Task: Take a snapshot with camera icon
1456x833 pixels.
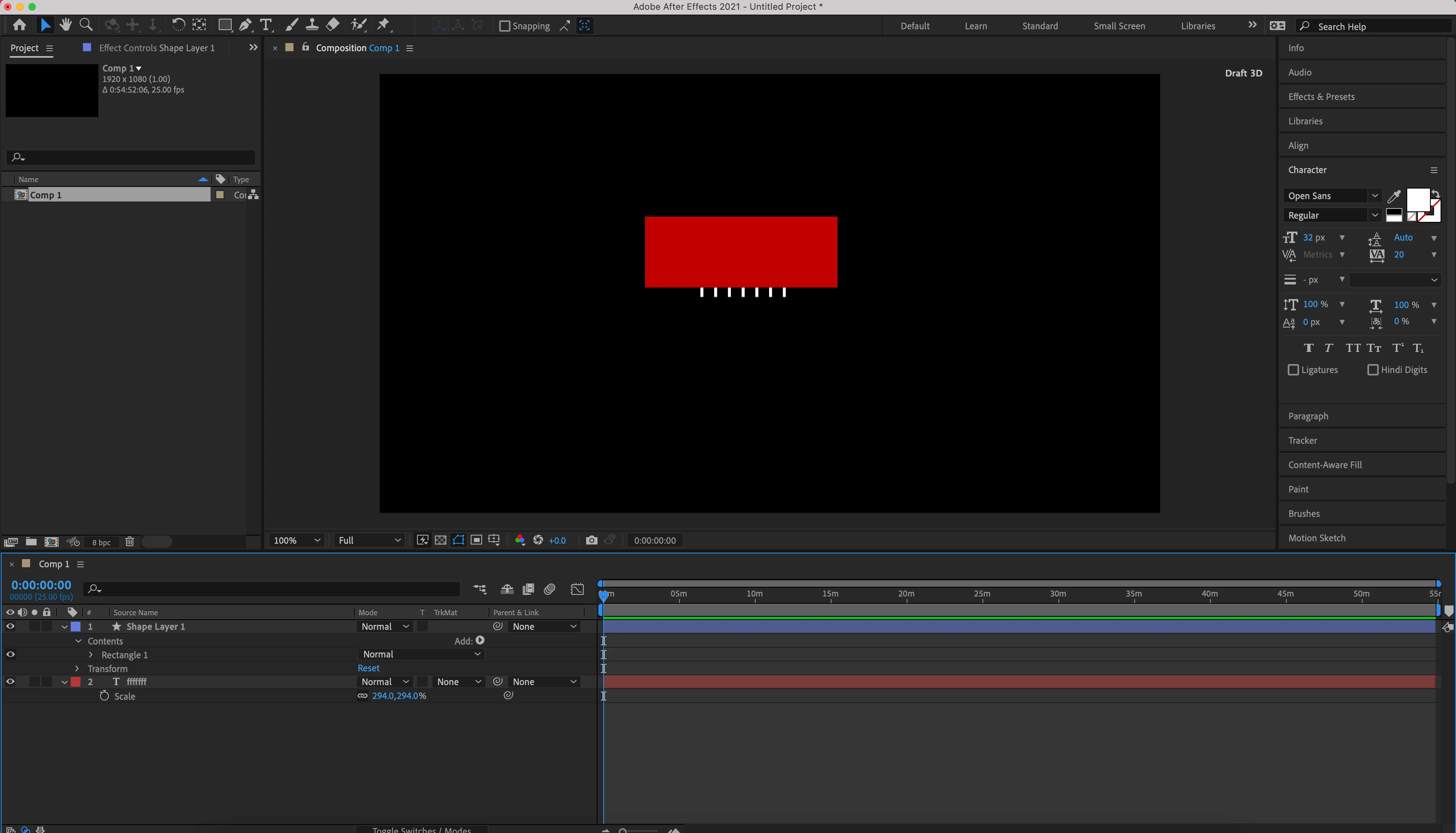Action: click(591, 540)
